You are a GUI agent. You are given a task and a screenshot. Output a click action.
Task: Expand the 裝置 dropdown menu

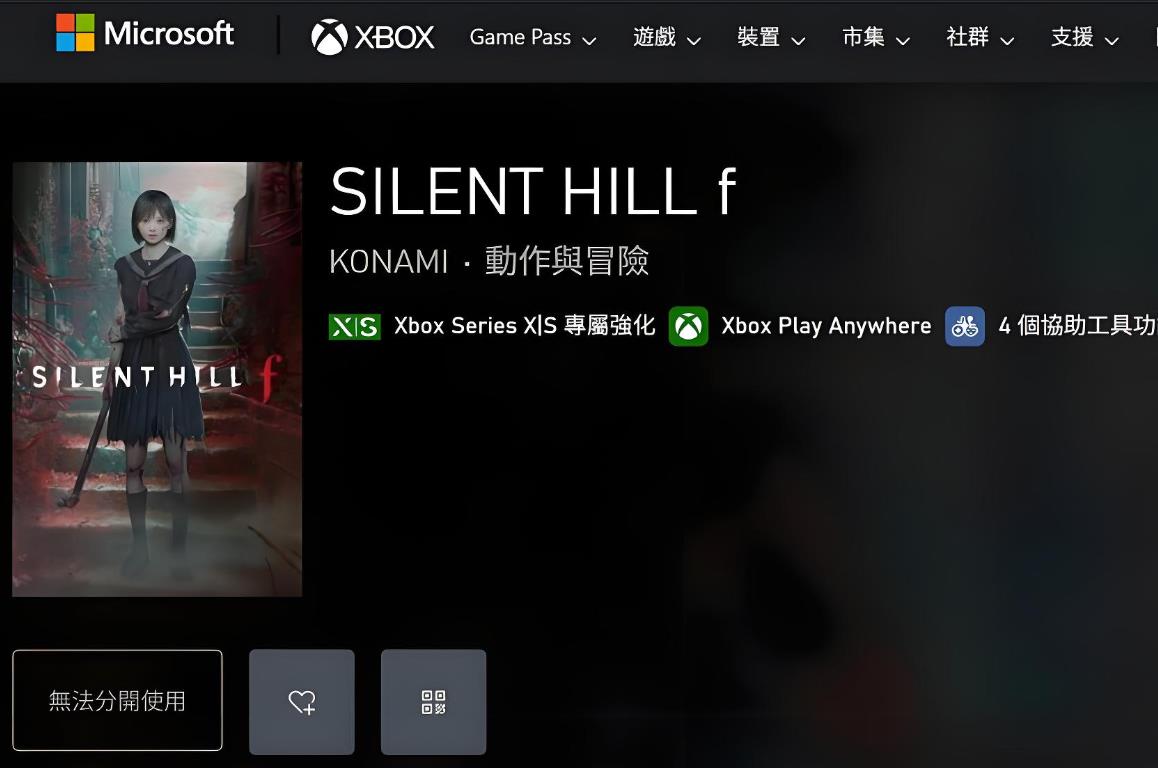click(x=771, y=38)
